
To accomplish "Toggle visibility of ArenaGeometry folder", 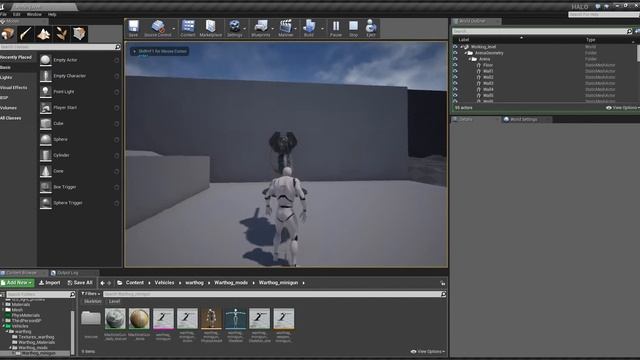I will coord(455,53).
